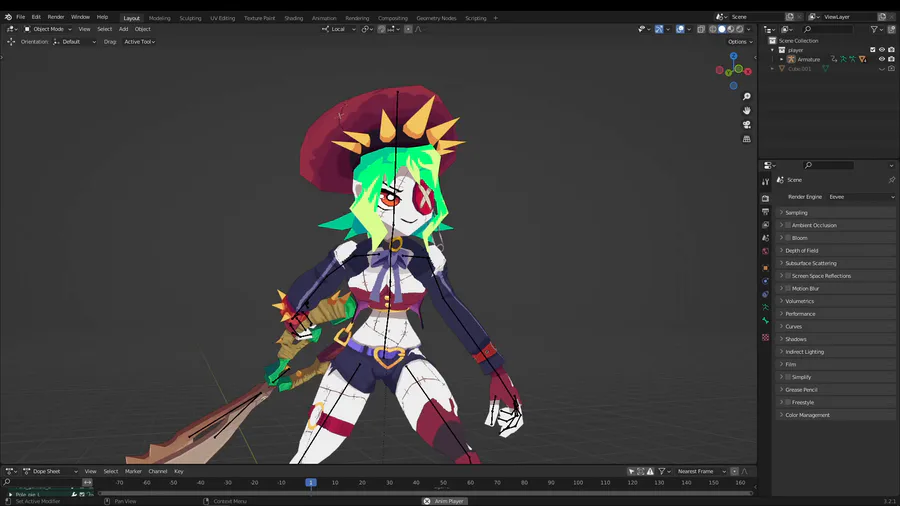Viewport: 900px width, 506px height.
Task: Pin the Scene properties with pin icon
Action: (x=891, y=180)
